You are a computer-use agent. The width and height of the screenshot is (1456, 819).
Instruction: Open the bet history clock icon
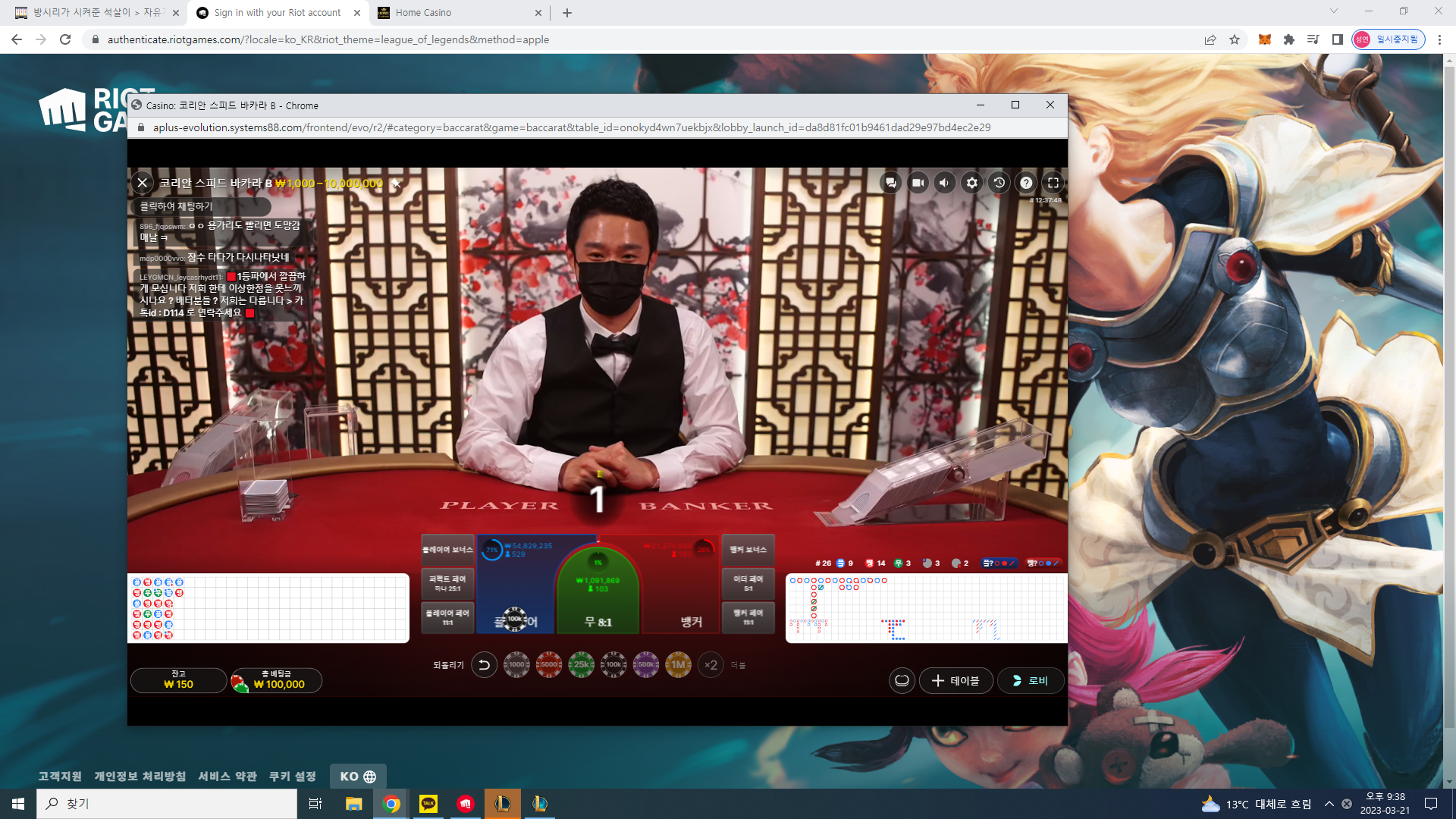(x=999, y=183)
